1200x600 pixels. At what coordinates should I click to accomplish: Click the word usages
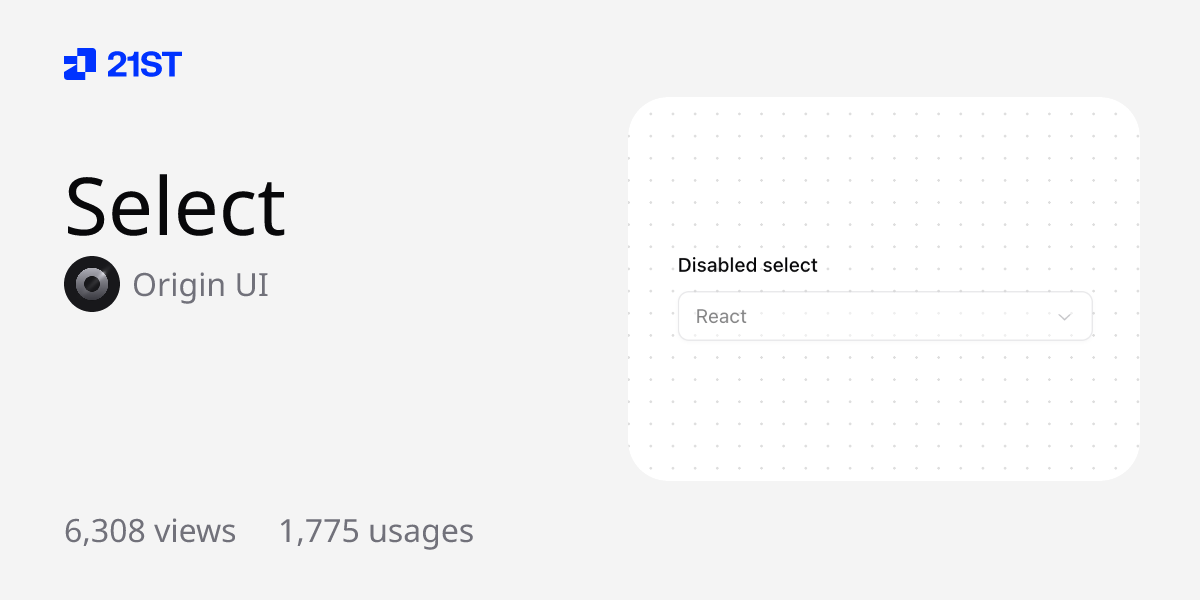421,531
